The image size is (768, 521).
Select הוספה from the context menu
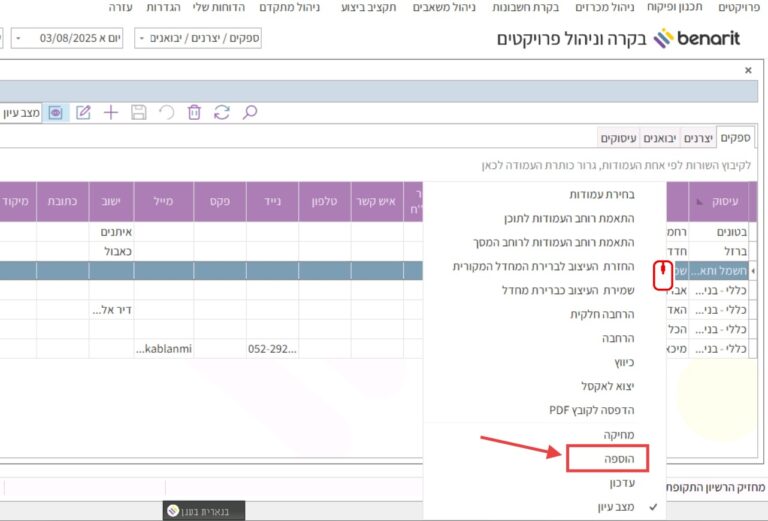tap(607, 459)
